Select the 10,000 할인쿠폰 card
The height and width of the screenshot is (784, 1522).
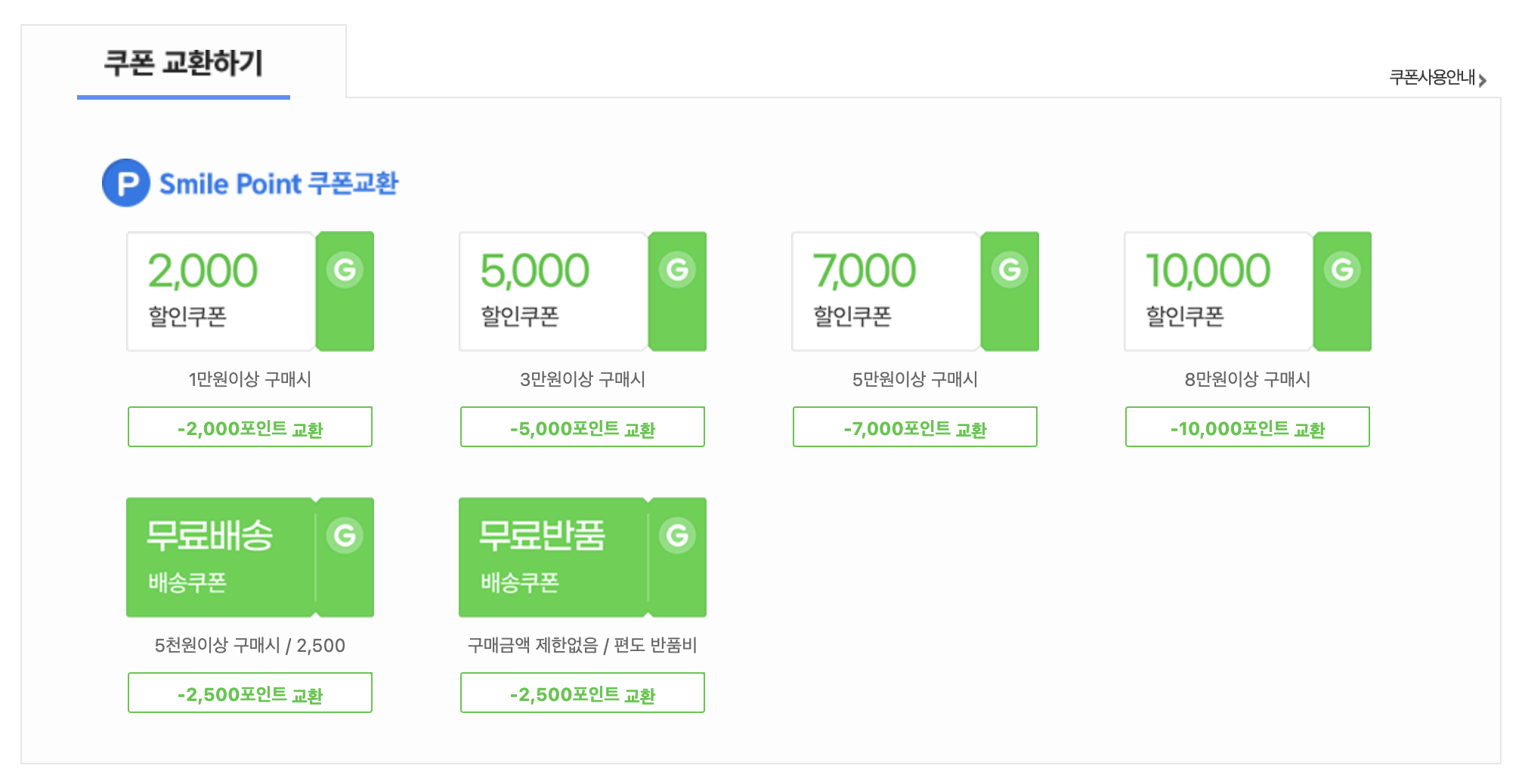1248,292
